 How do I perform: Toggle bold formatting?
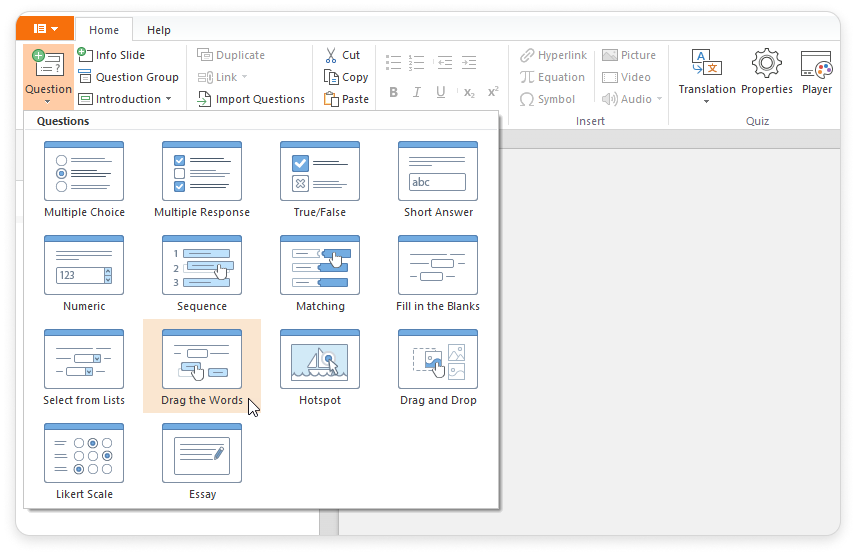pos(393,92)
